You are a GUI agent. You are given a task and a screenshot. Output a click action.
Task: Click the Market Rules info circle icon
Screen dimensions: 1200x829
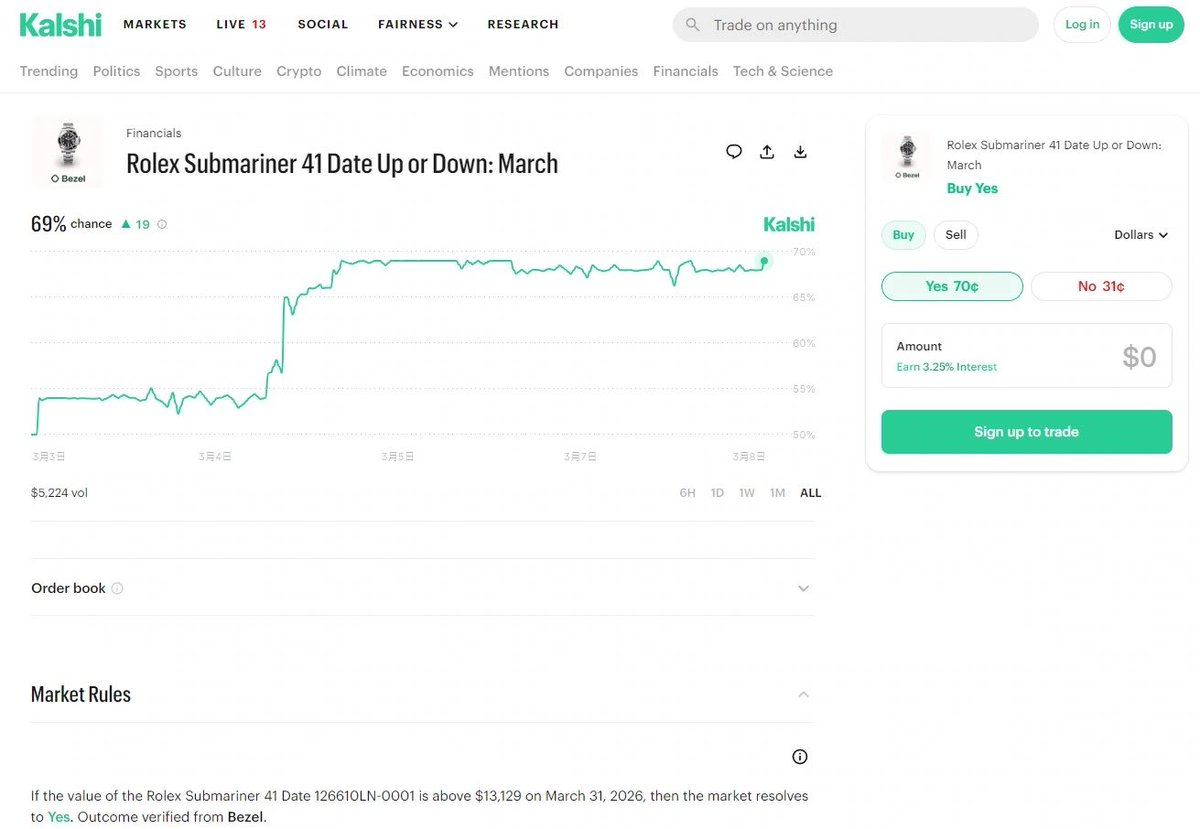[800, 757]
